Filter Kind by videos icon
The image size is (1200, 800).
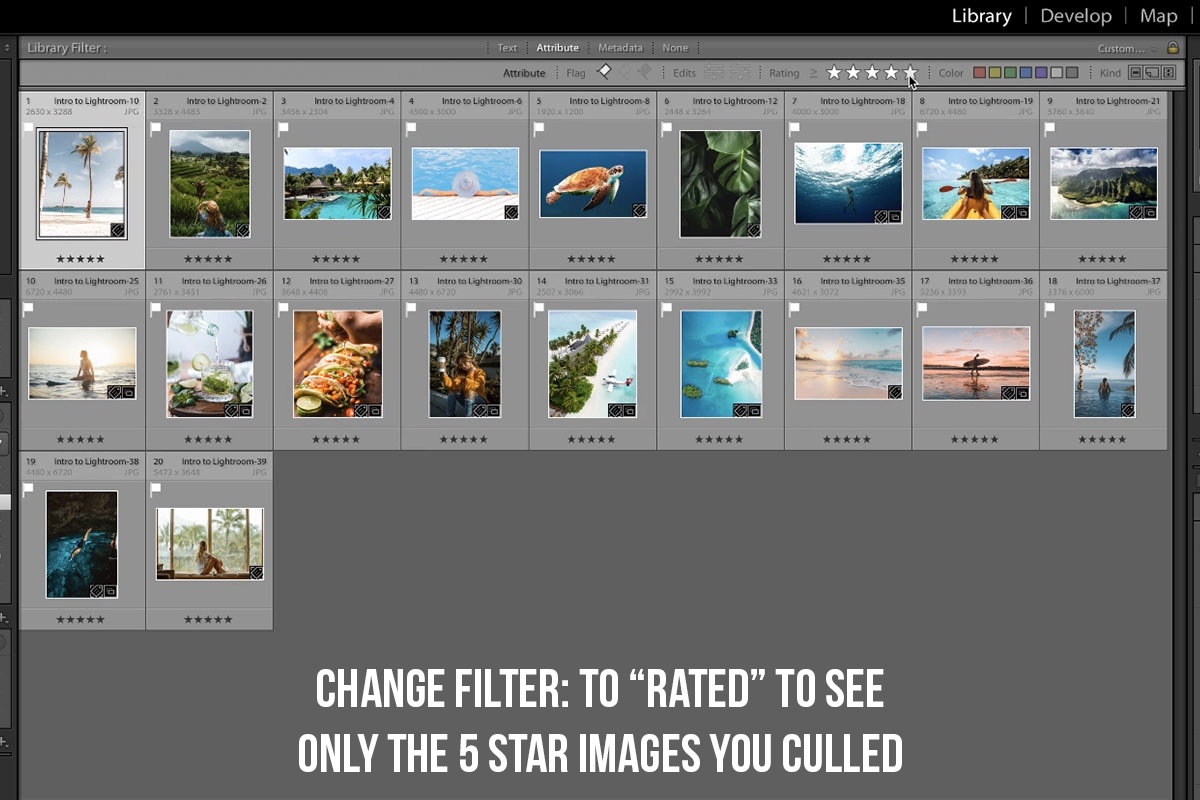pyautogui.click(x=1168, y=73)
